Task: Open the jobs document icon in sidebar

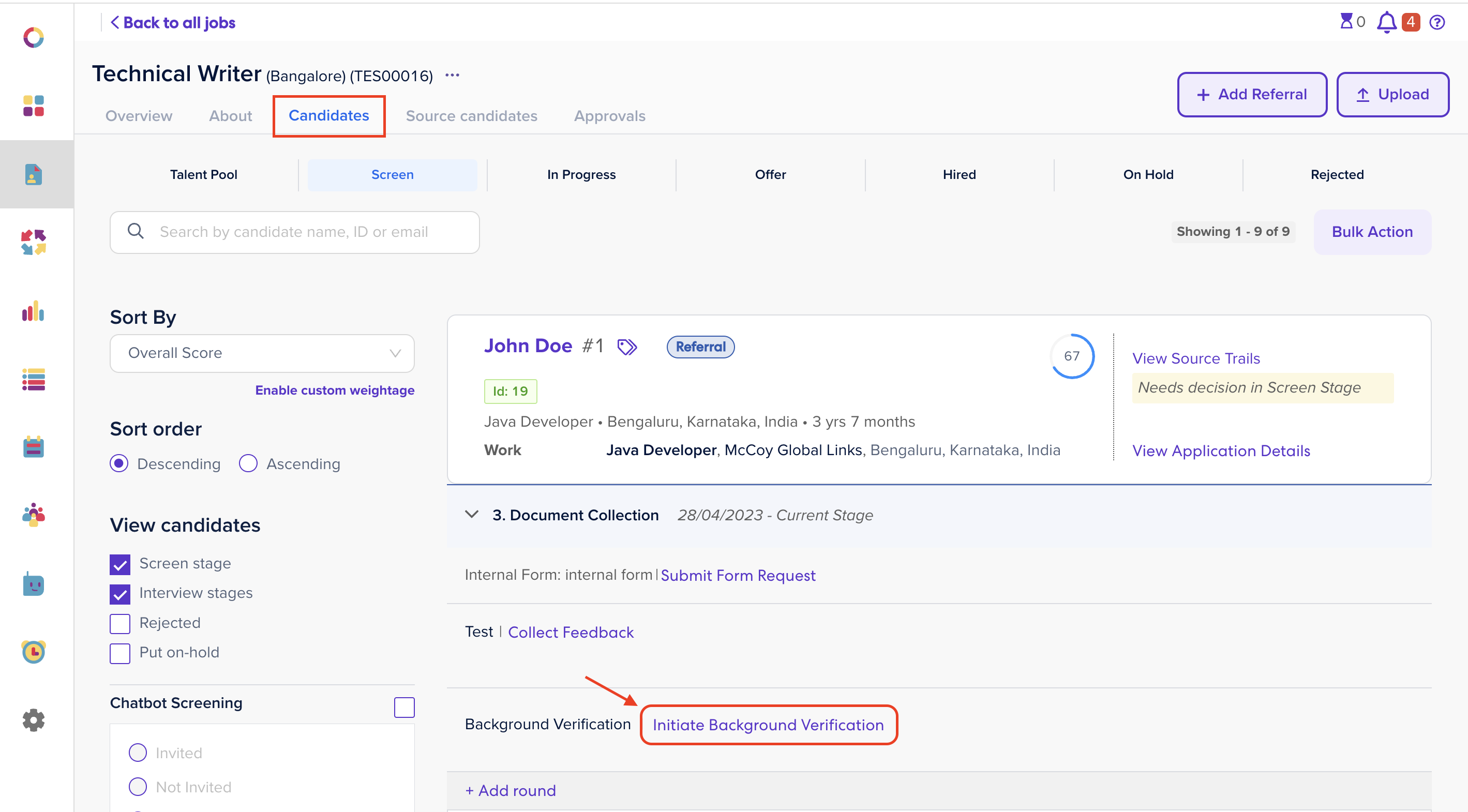Action: [33, 174]
